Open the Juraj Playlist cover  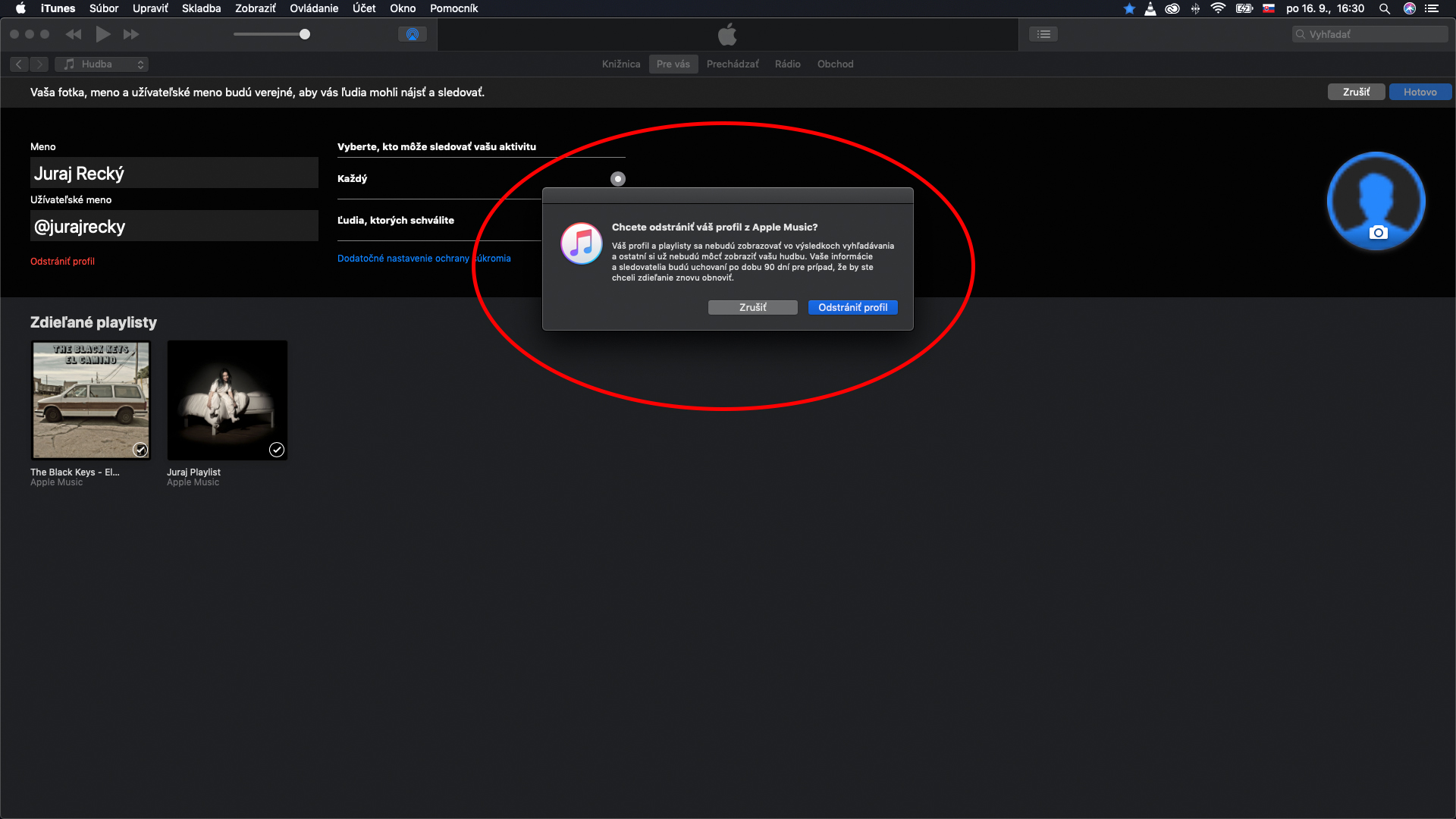coord(227,400)
